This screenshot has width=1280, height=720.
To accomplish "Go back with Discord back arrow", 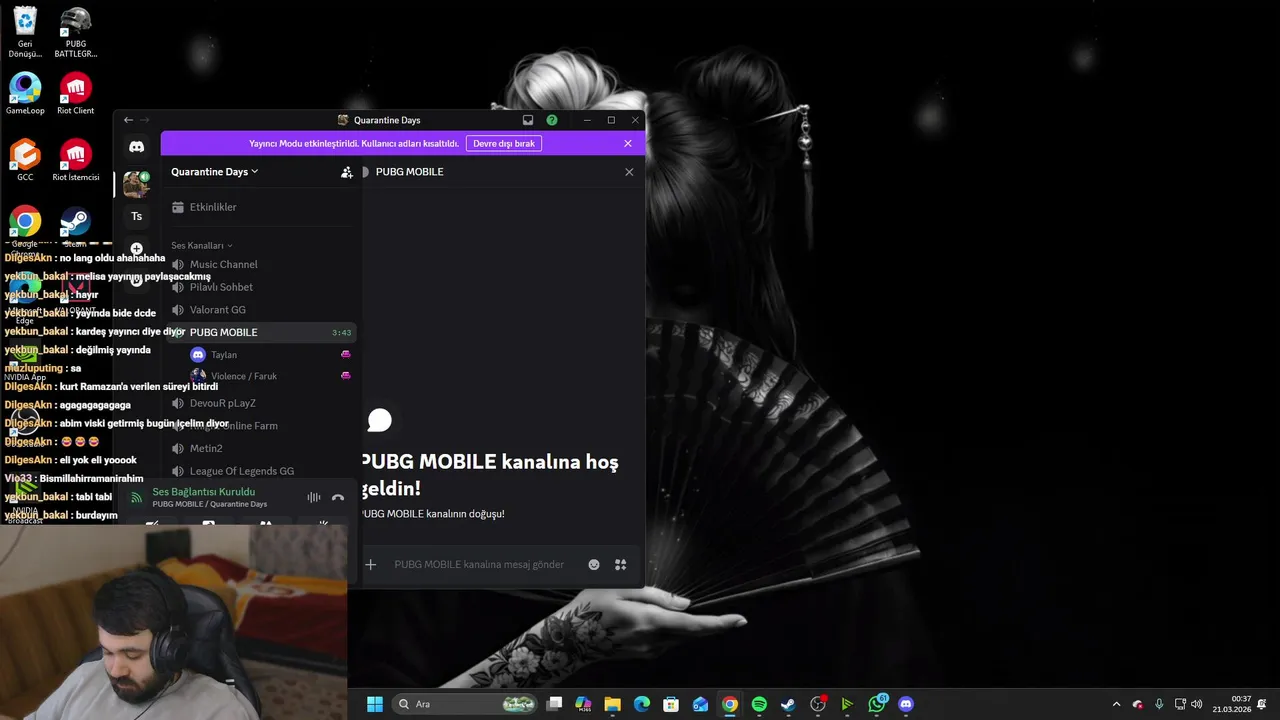I will click(128, 120).
